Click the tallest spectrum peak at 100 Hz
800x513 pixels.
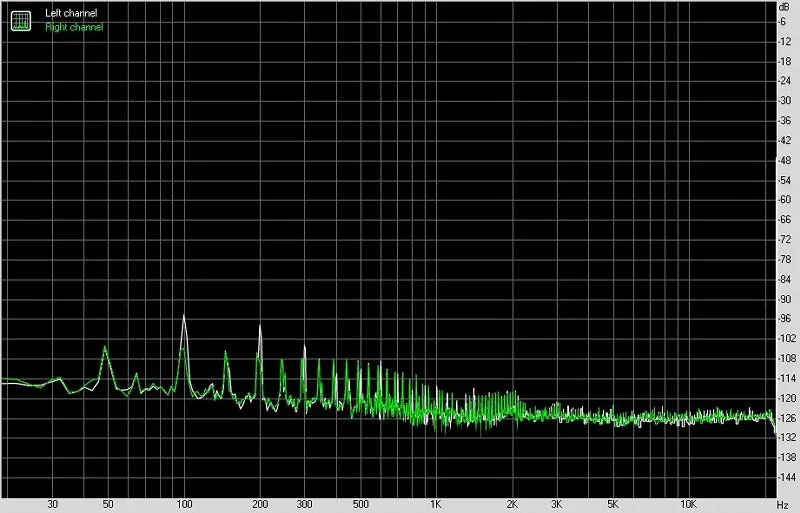pos(184,317)
